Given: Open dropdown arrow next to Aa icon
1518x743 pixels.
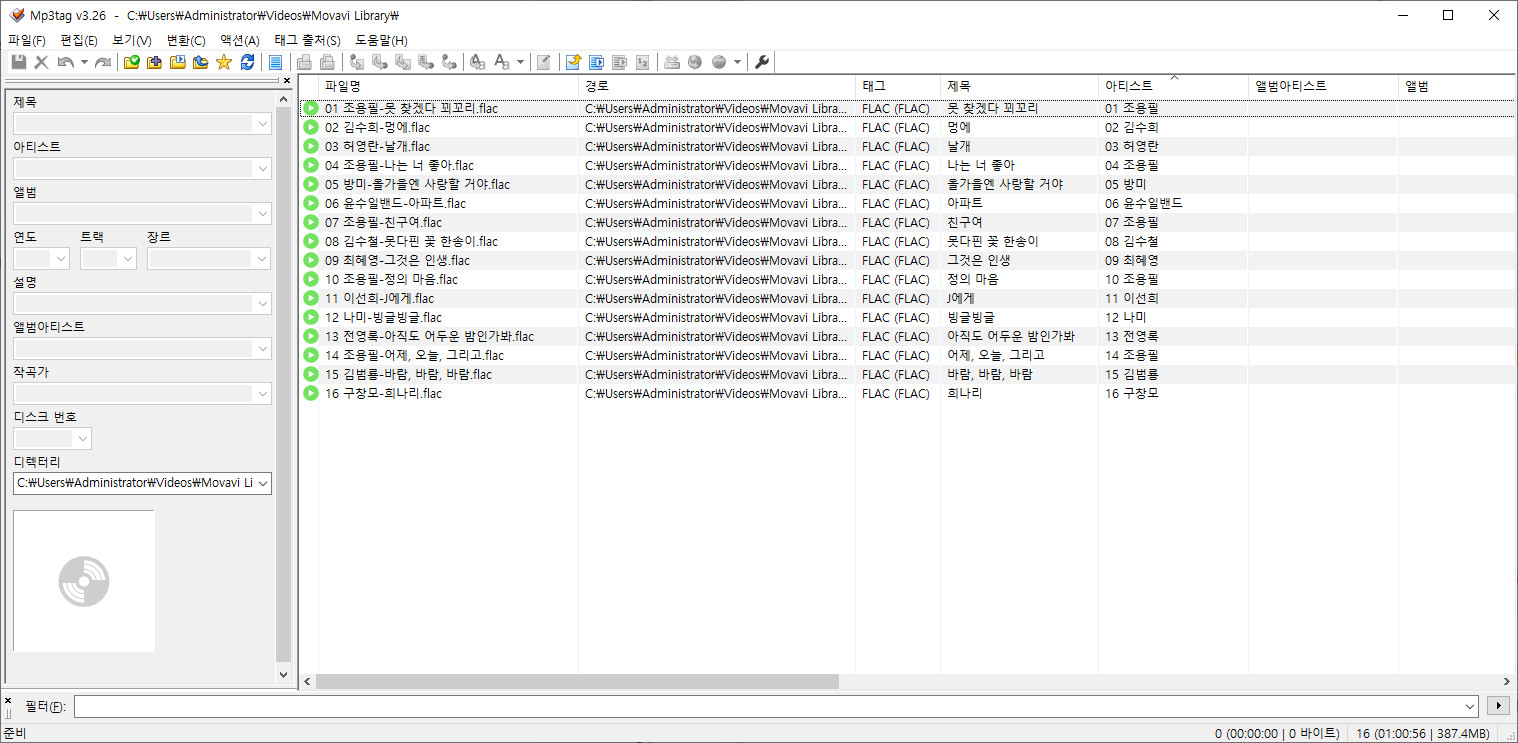Looking at the screenshot, I should (520, 62).
